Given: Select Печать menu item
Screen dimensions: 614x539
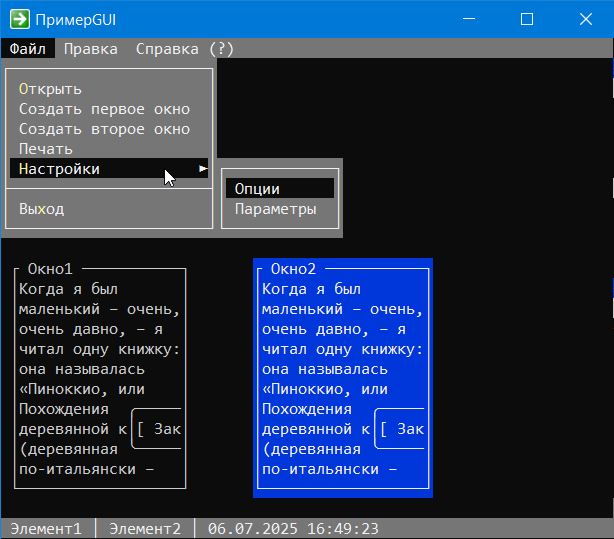Looking at the screenshot, I should (46, 149).
